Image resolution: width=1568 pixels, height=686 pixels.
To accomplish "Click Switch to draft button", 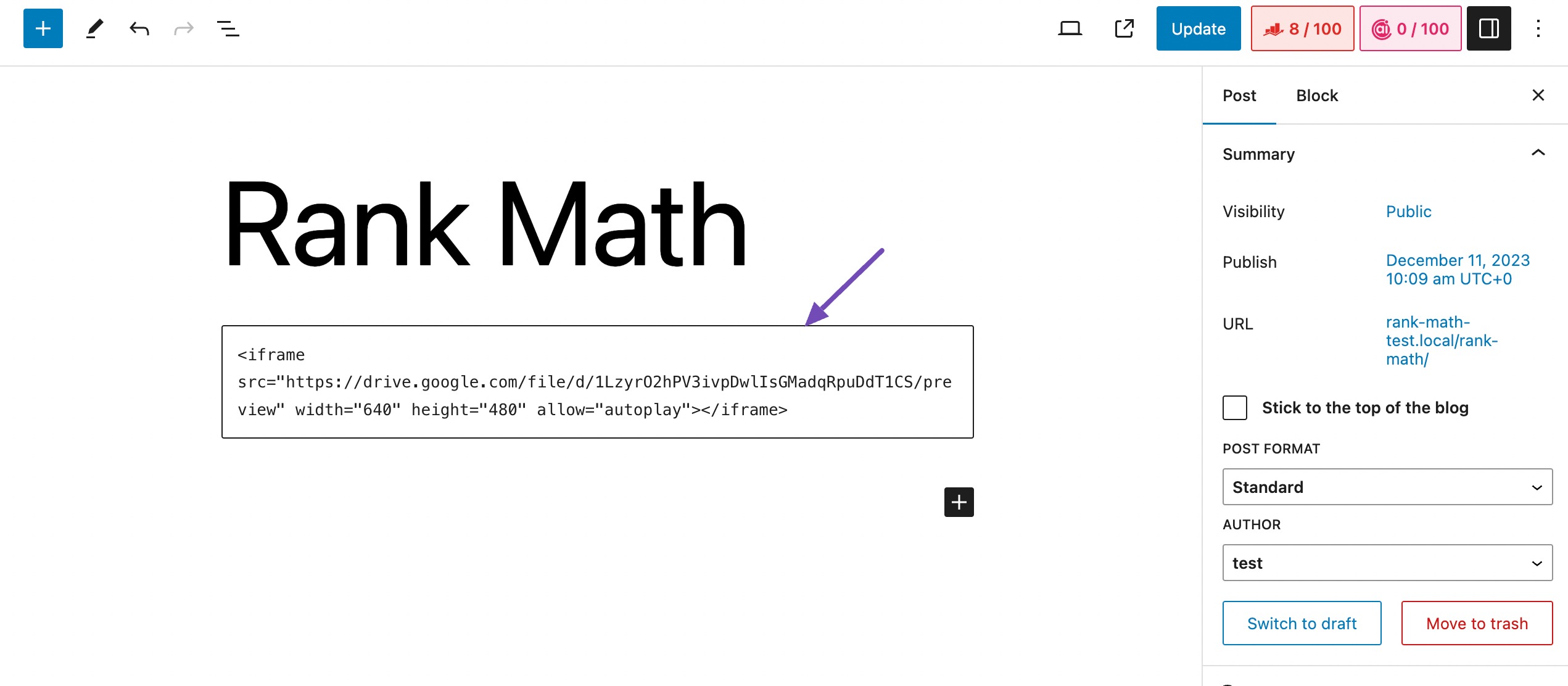I will (x=1302, y=623).
